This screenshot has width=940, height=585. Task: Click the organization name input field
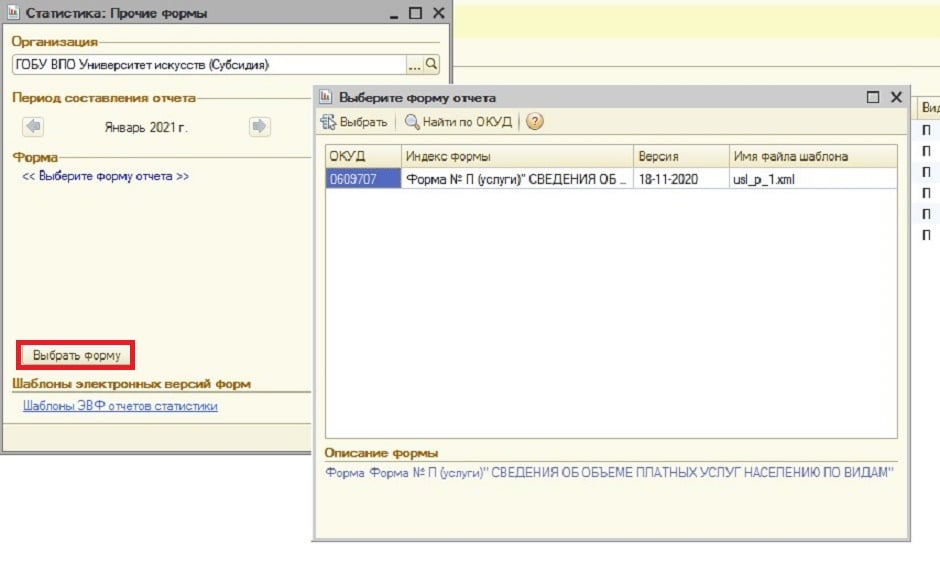(x=208, y=64)
